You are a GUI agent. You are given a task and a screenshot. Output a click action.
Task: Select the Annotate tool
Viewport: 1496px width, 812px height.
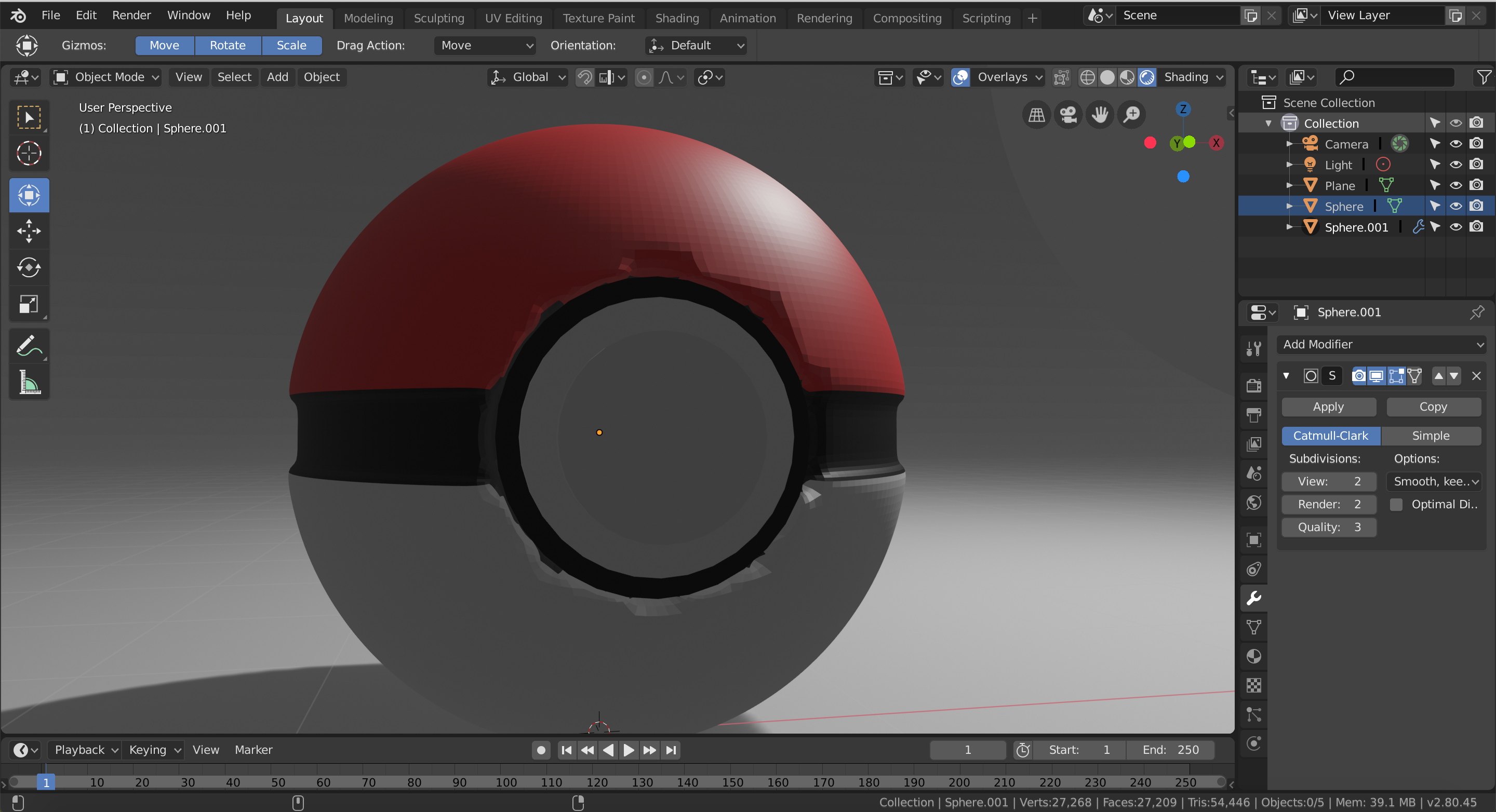[29, 346]
